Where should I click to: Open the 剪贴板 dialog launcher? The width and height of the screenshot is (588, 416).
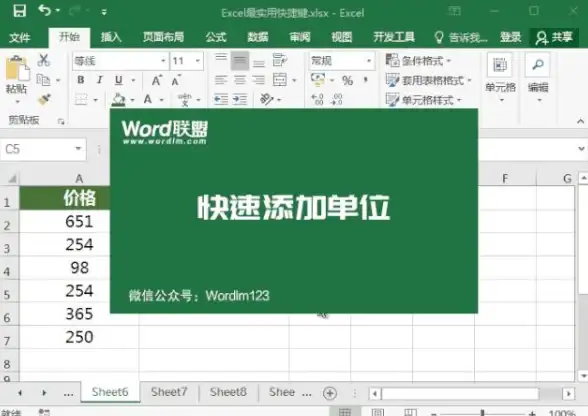click(61, 121)
